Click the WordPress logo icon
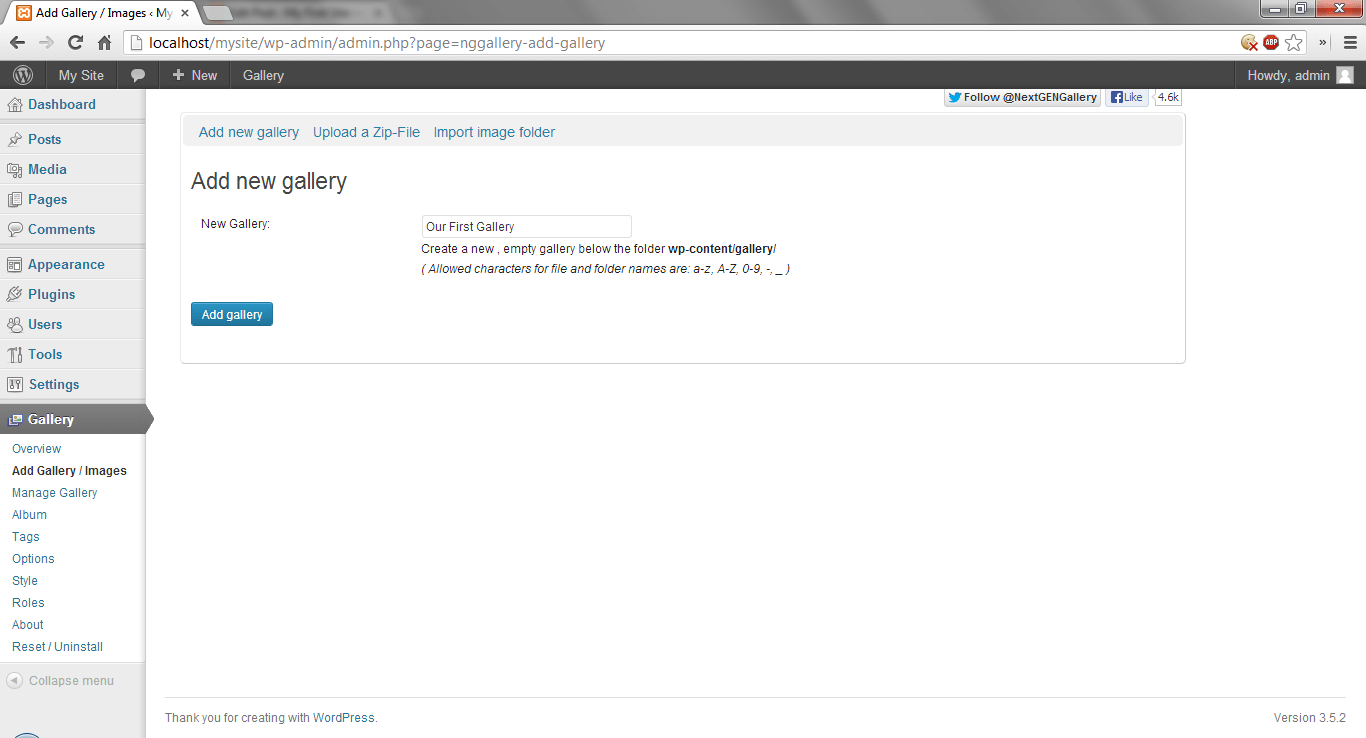 [x=23, y=75]
